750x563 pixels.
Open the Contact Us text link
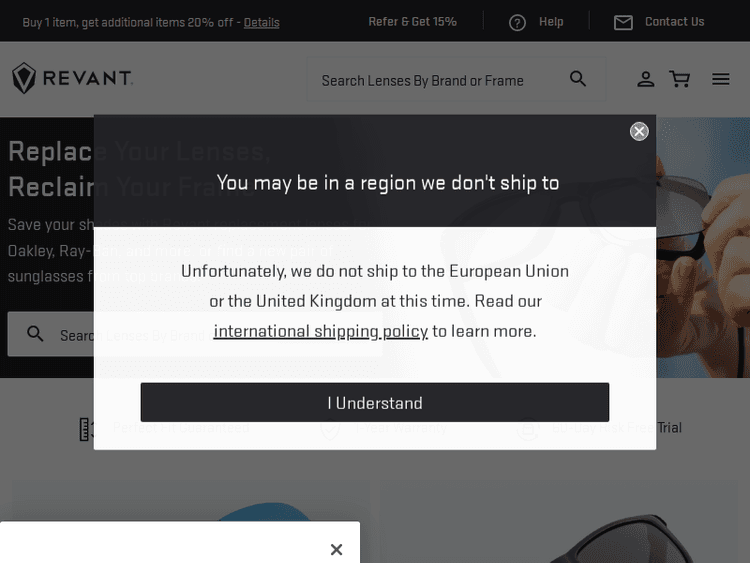(674, 22)
